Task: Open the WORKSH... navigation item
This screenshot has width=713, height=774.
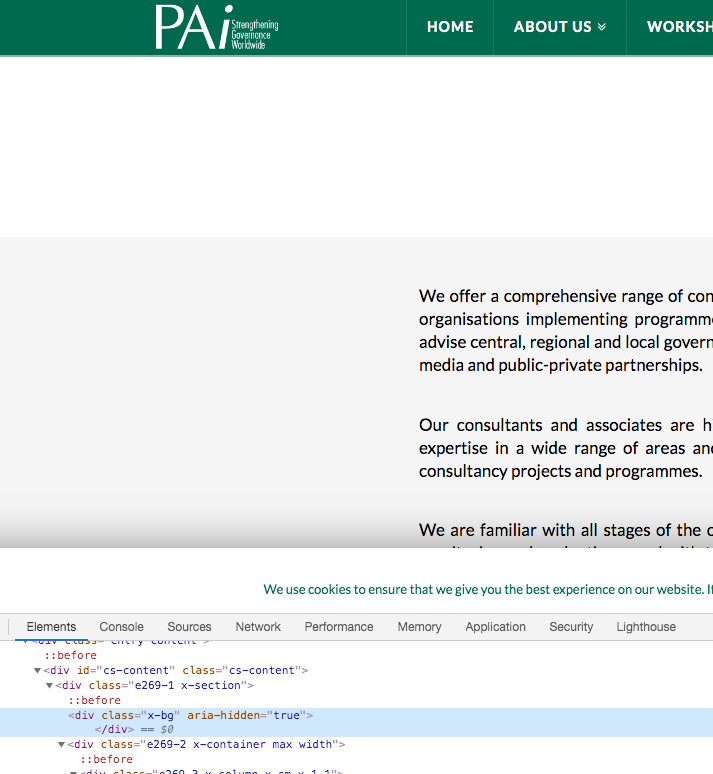Action: click(x=680, y=27)
